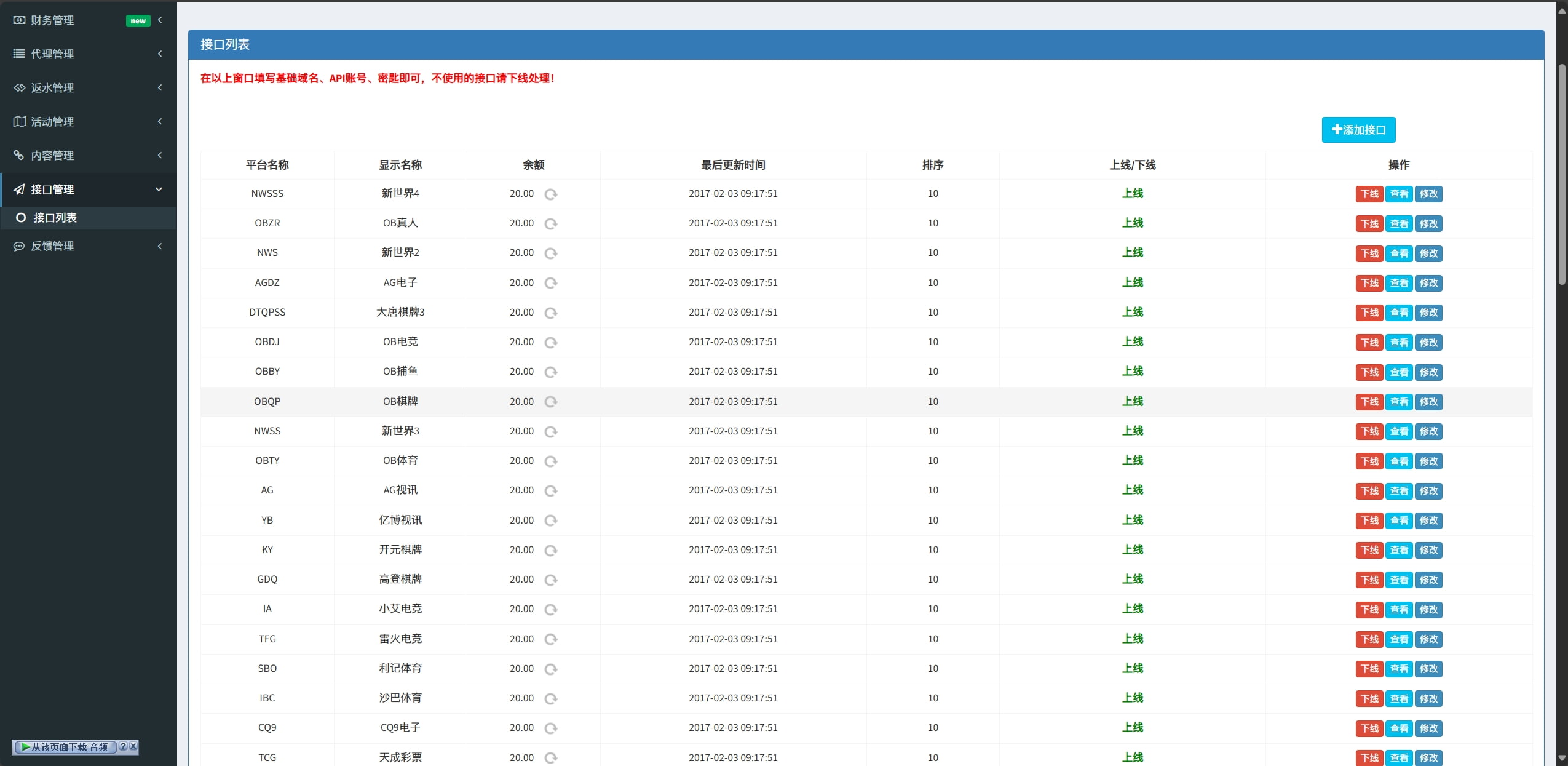Close the audio download bar
Viewport: 1568px width, 766px height.
pos(133,746)
